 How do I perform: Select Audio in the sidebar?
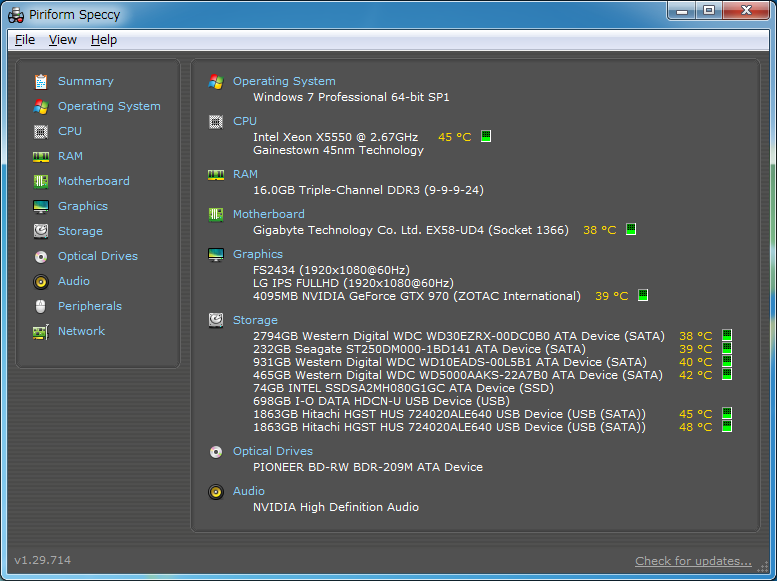(x=74, y=281)
